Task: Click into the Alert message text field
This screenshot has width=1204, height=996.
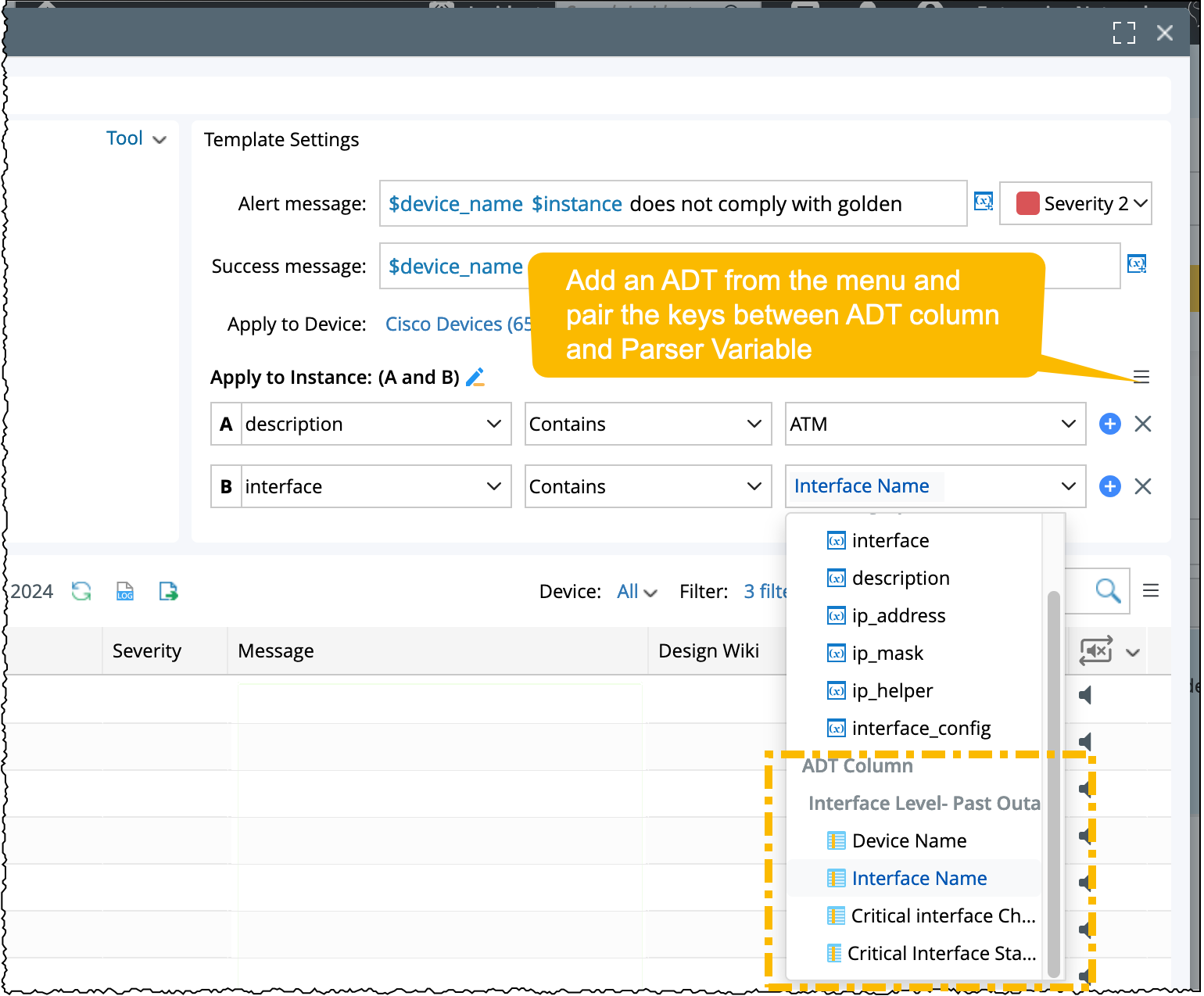Action: coord(672,204)
